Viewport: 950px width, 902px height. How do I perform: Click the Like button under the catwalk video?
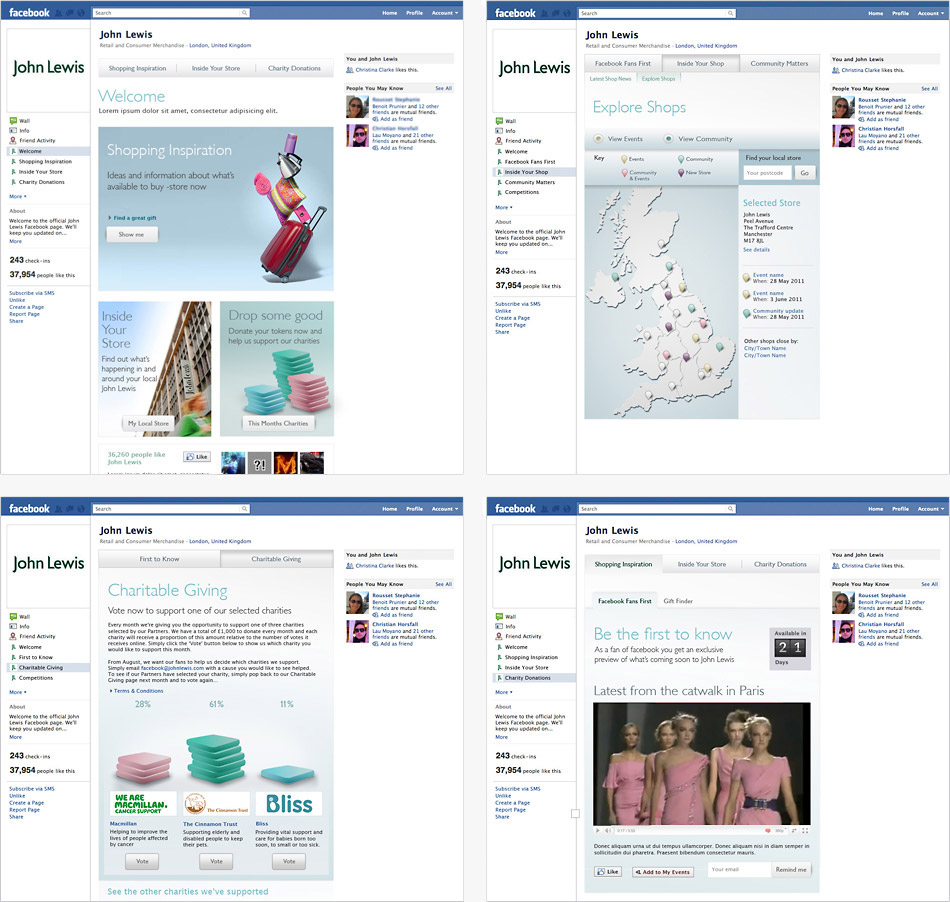[x=608, y=872]
